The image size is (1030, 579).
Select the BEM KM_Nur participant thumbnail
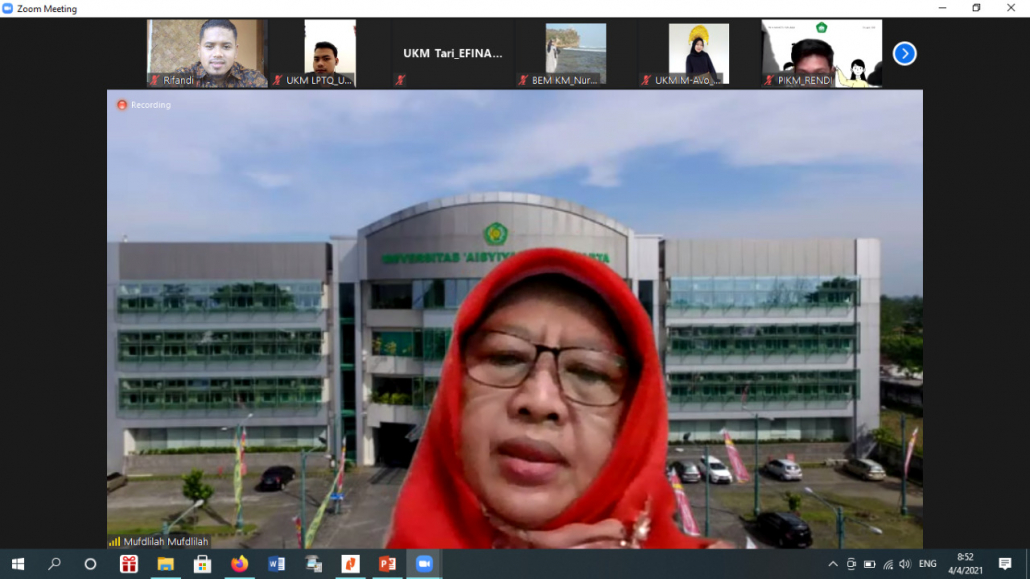click(575, 53)
